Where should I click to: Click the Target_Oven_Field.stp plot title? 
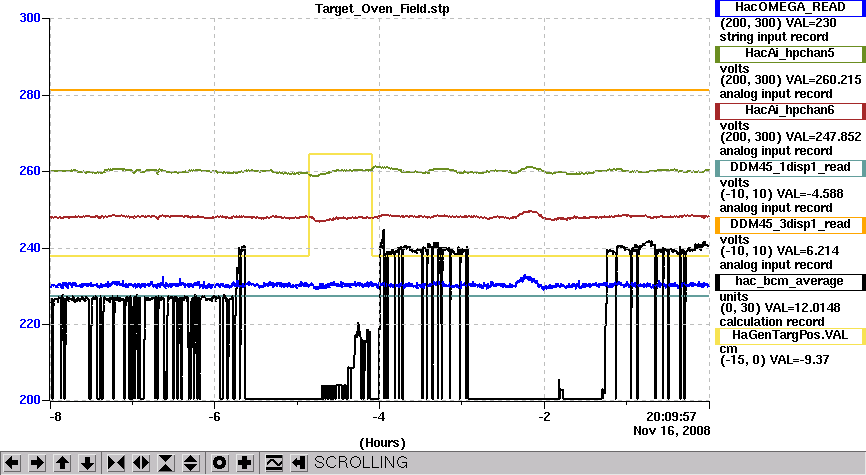click(382, 9)
